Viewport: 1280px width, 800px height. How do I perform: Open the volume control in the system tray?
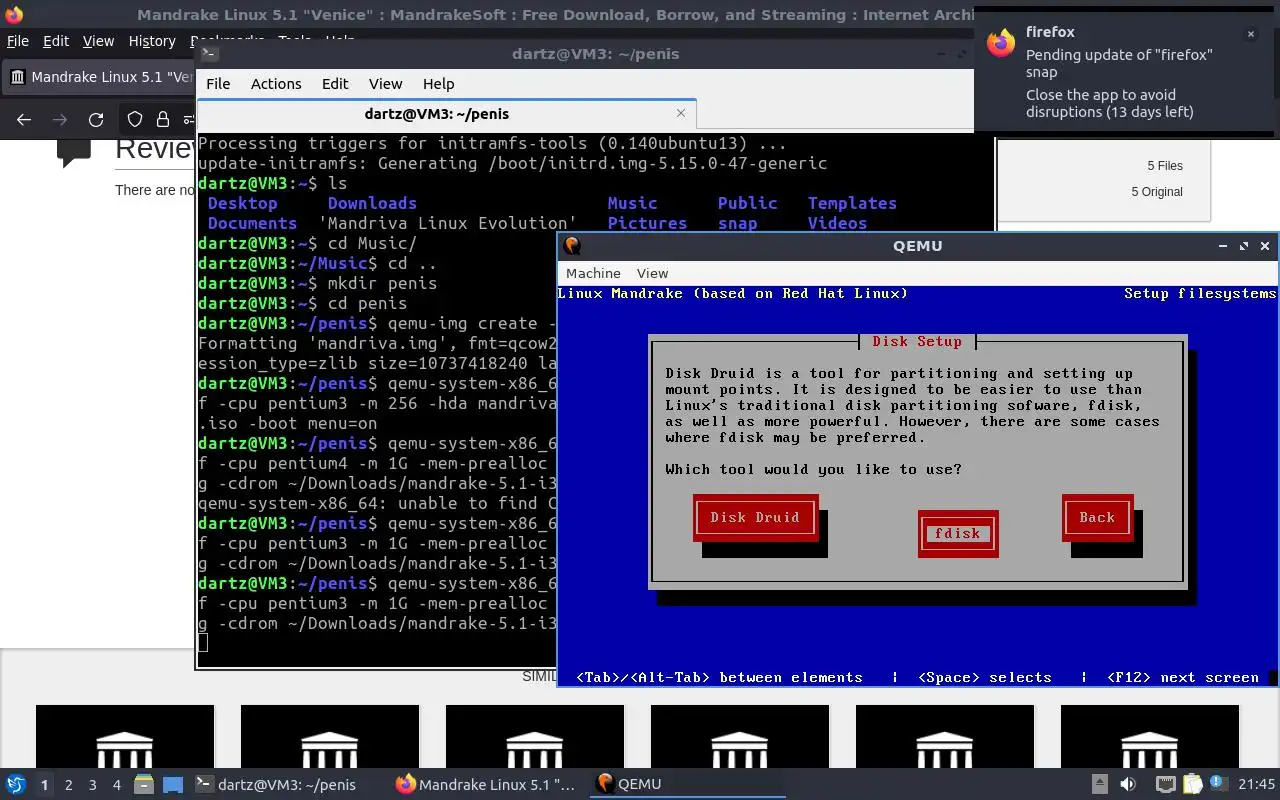pyautogui.click(x=1128, y=784)
